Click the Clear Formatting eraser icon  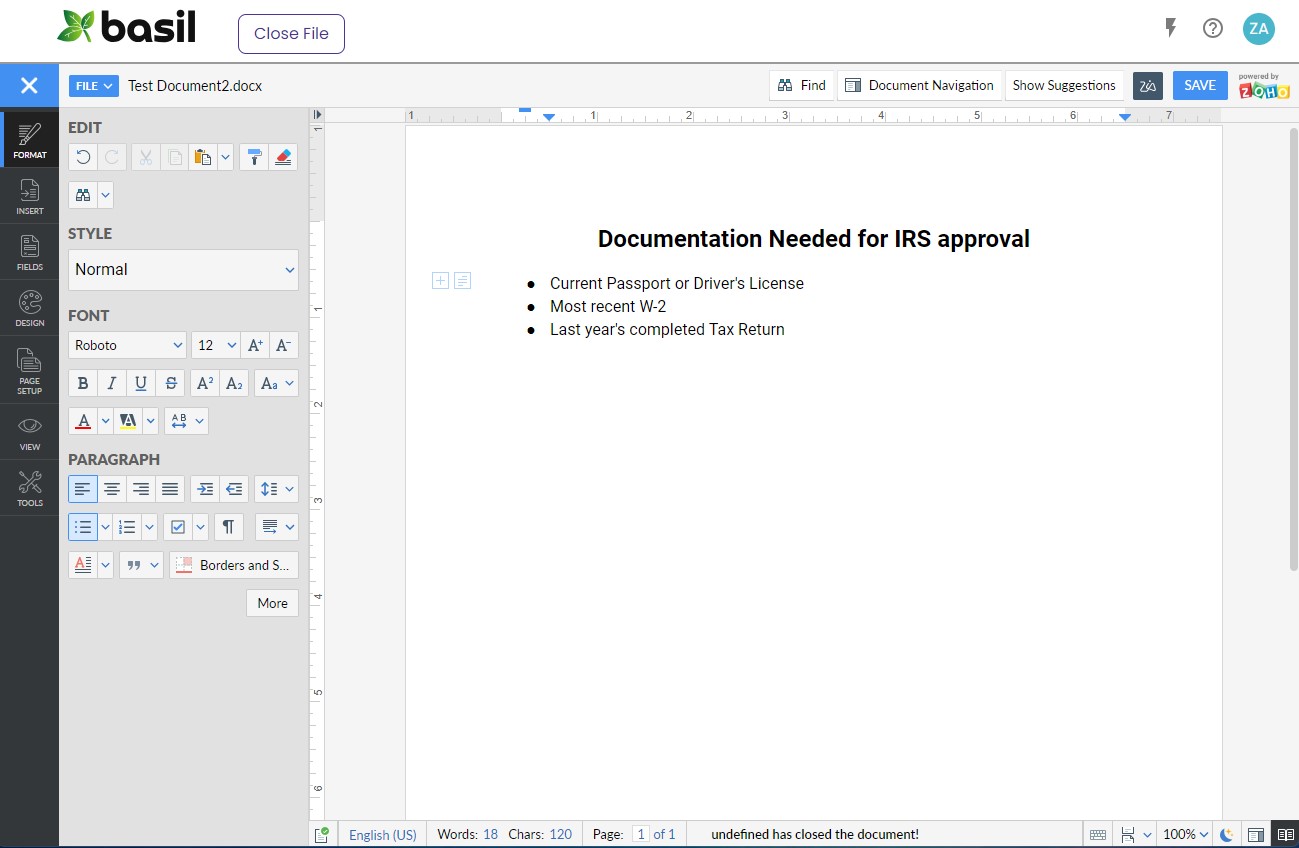pos(283,157)
